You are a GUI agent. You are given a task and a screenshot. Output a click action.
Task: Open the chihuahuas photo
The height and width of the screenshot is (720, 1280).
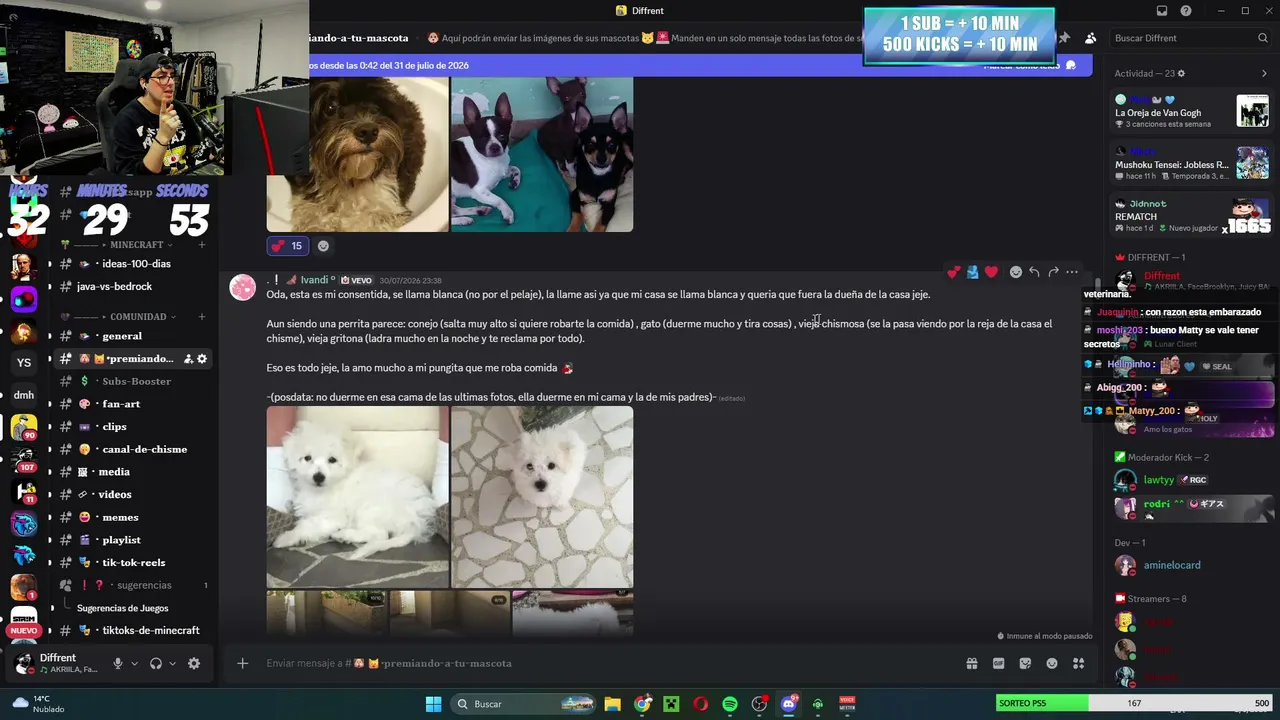(x=542, y=155)
